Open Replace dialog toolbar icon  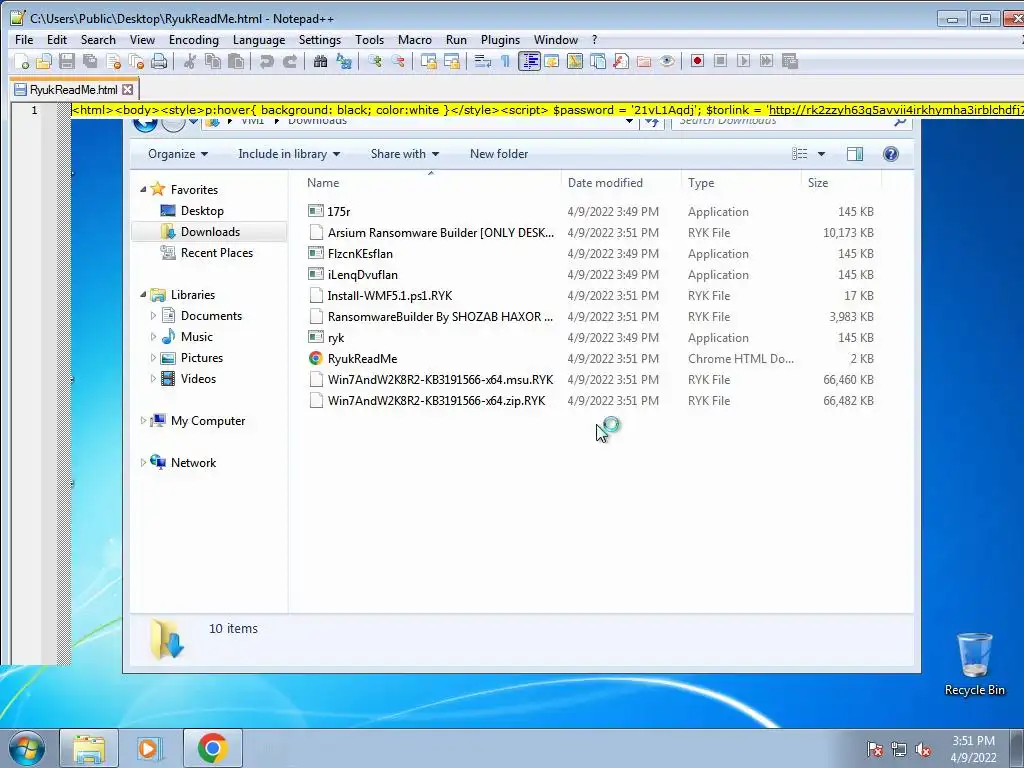[344, 61]
